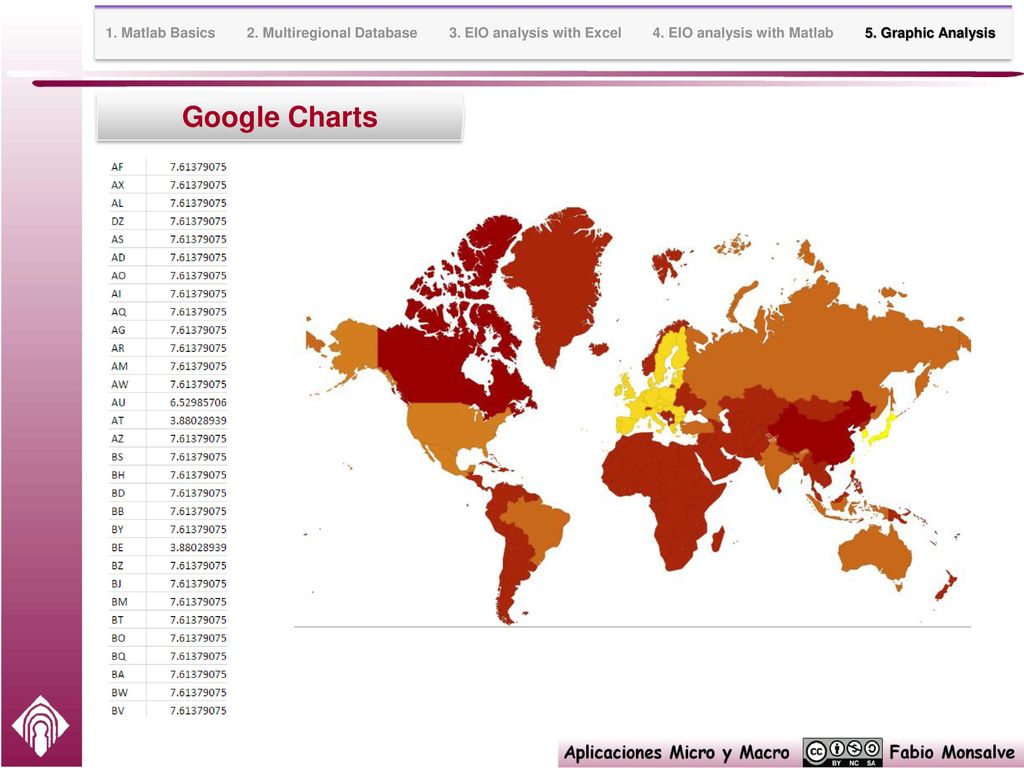
Task: Click the value 7.61379075 in BV row
Action: click(198, 711)
